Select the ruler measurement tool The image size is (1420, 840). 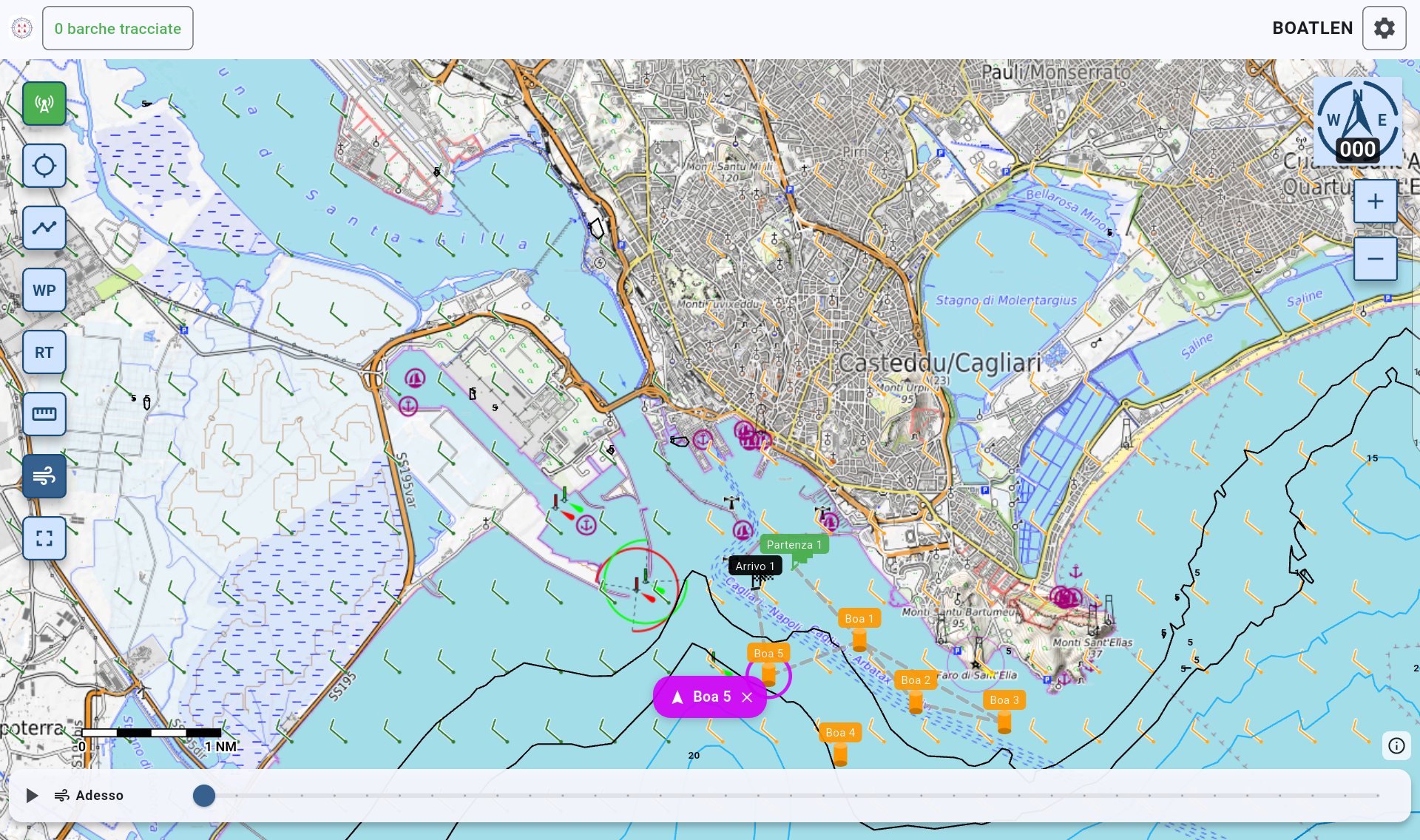point(44,414)
